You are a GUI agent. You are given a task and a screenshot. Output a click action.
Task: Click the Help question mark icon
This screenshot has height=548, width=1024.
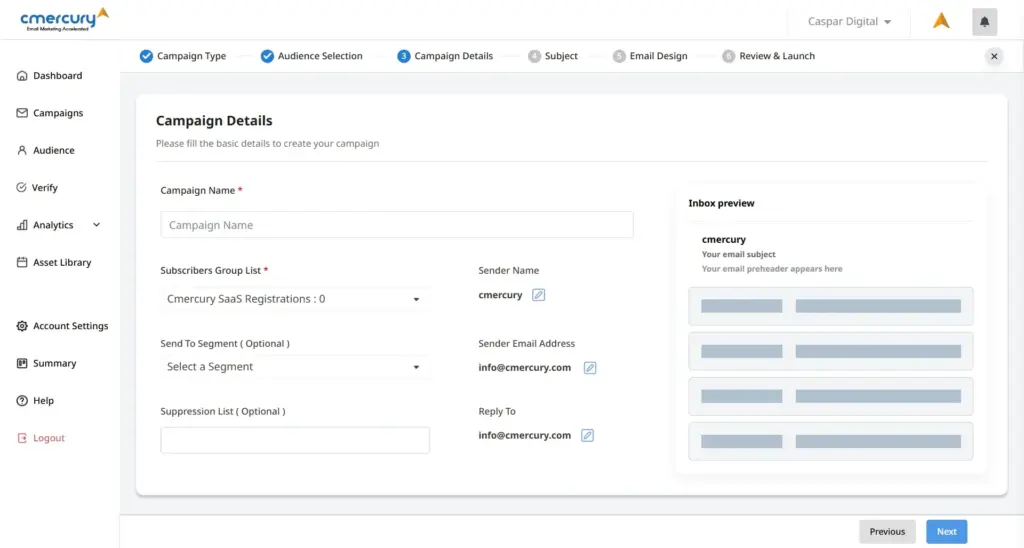pyautogui.click(x=22, y=400)
